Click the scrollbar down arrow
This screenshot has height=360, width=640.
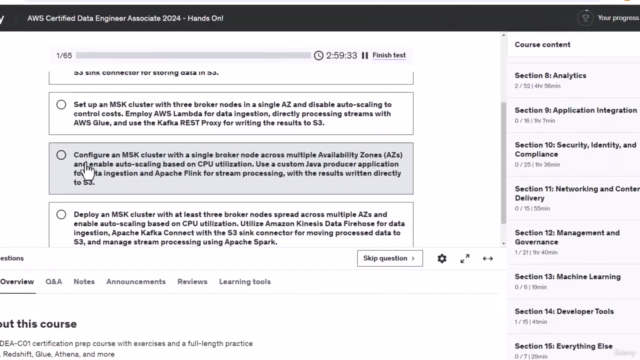tap(503, 244)
